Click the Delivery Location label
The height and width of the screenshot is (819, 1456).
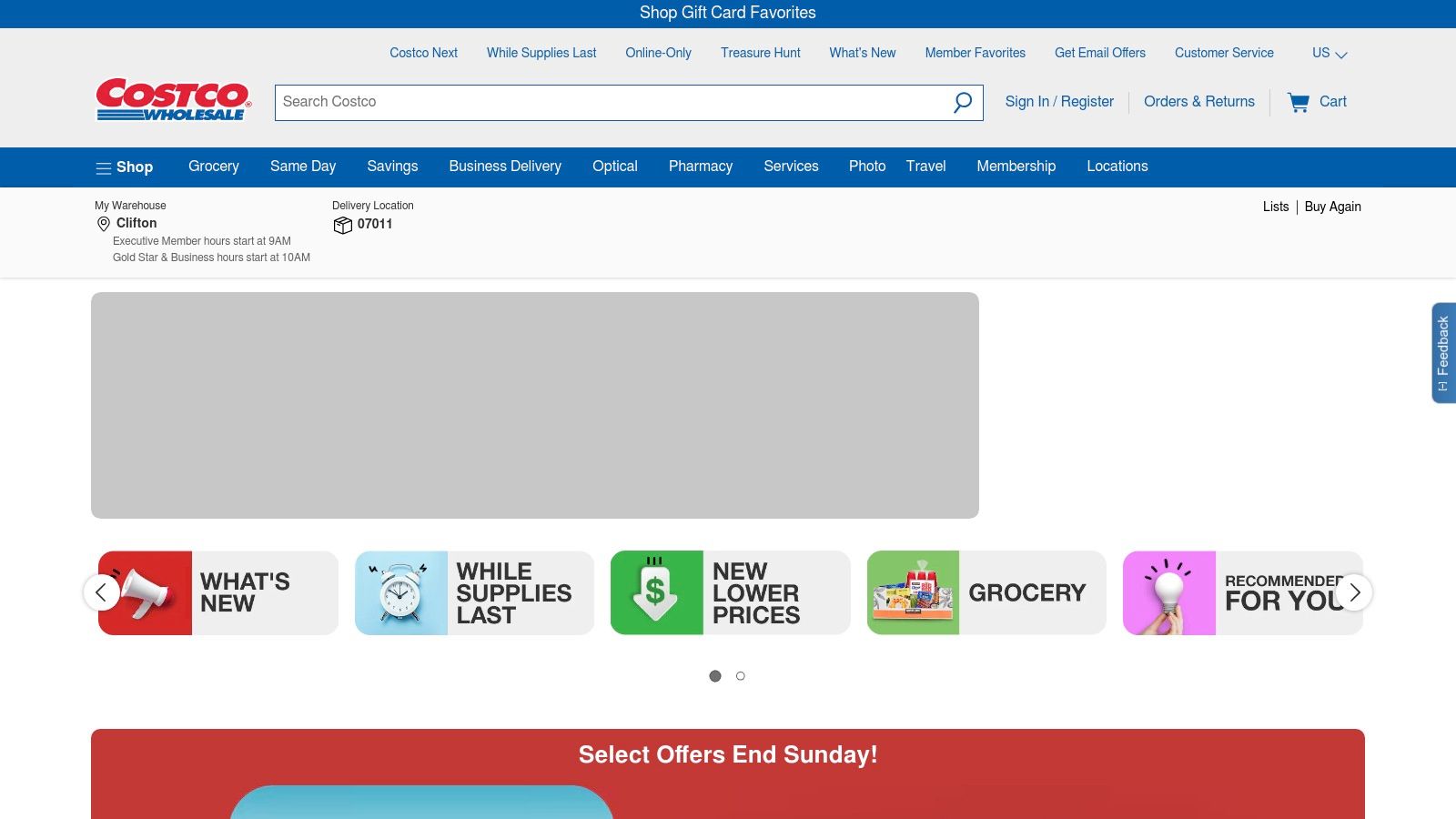point(373,206)
